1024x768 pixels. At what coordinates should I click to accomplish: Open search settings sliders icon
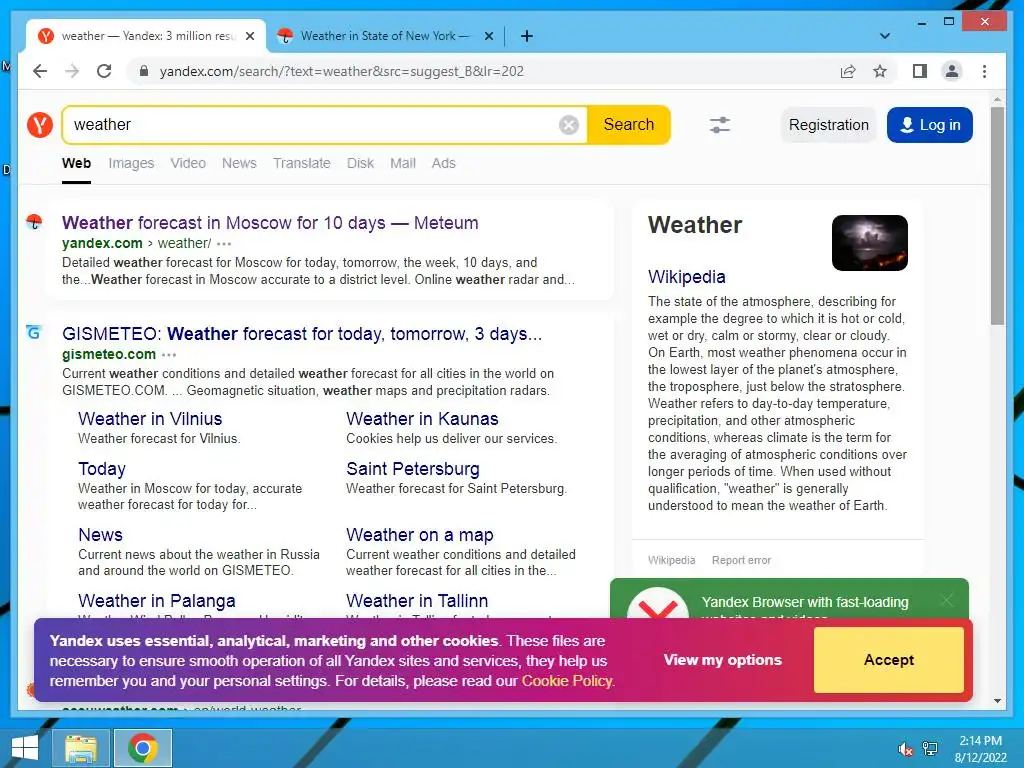(x=720, y=125)
